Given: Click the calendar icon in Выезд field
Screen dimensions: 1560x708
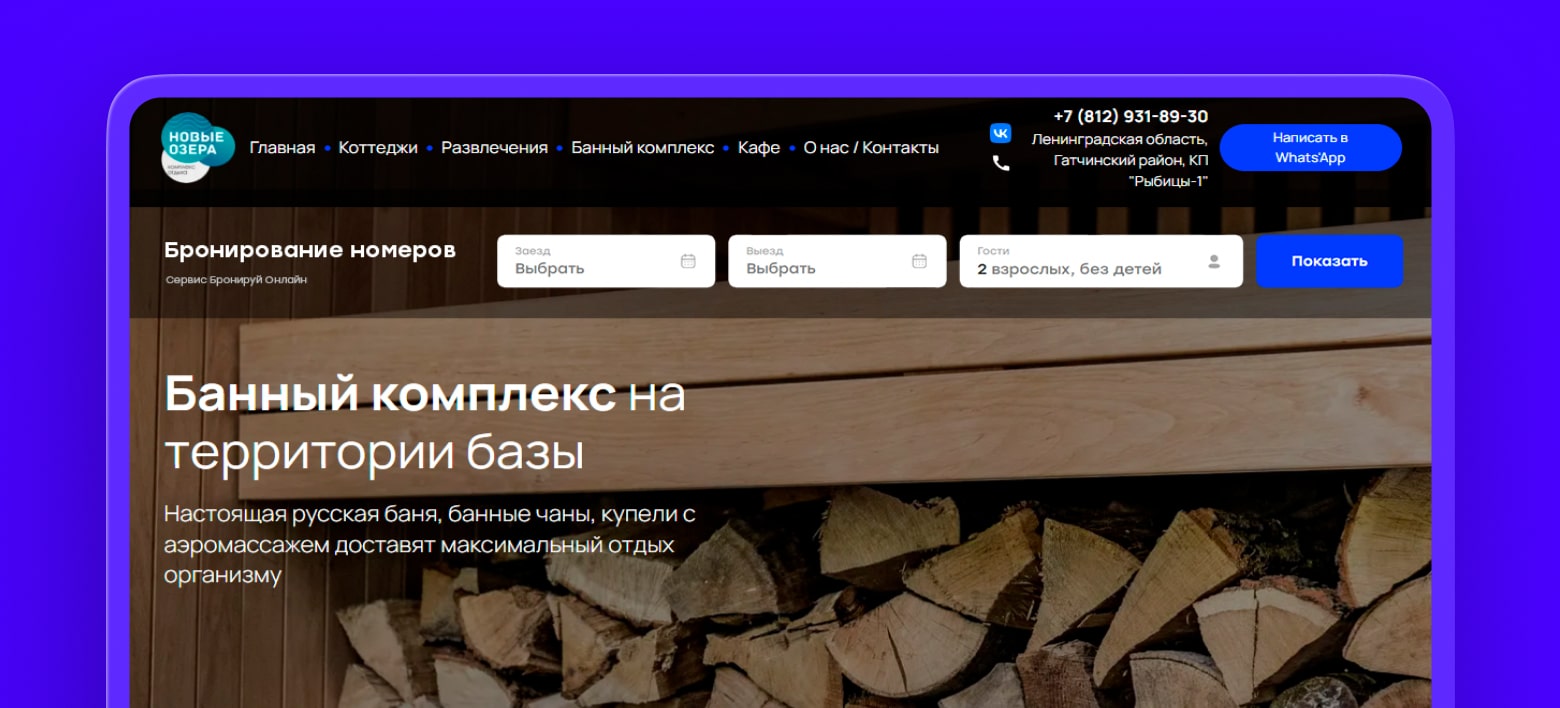Looking at the screenshot, I should [919, 261].
